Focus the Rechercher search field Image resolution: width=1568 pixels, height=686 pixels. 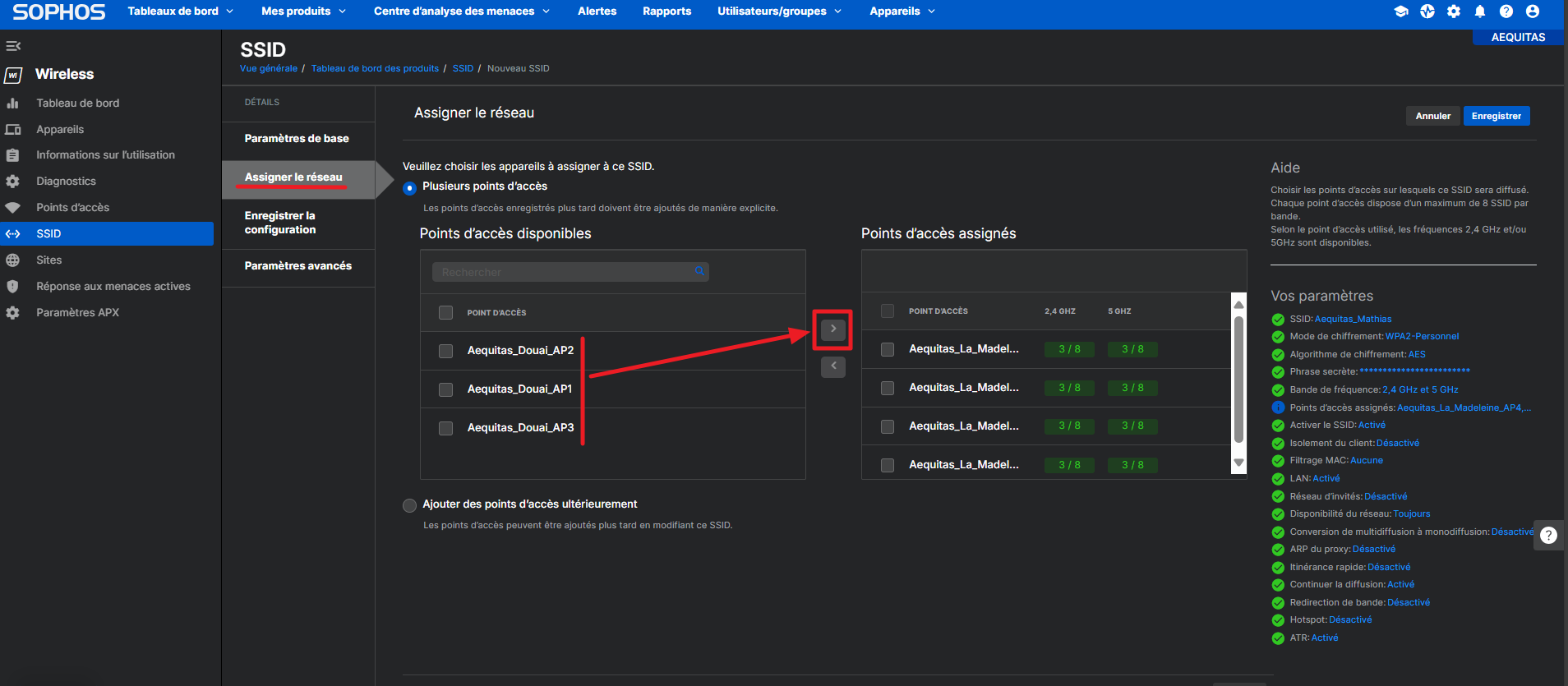coord(570,272)
